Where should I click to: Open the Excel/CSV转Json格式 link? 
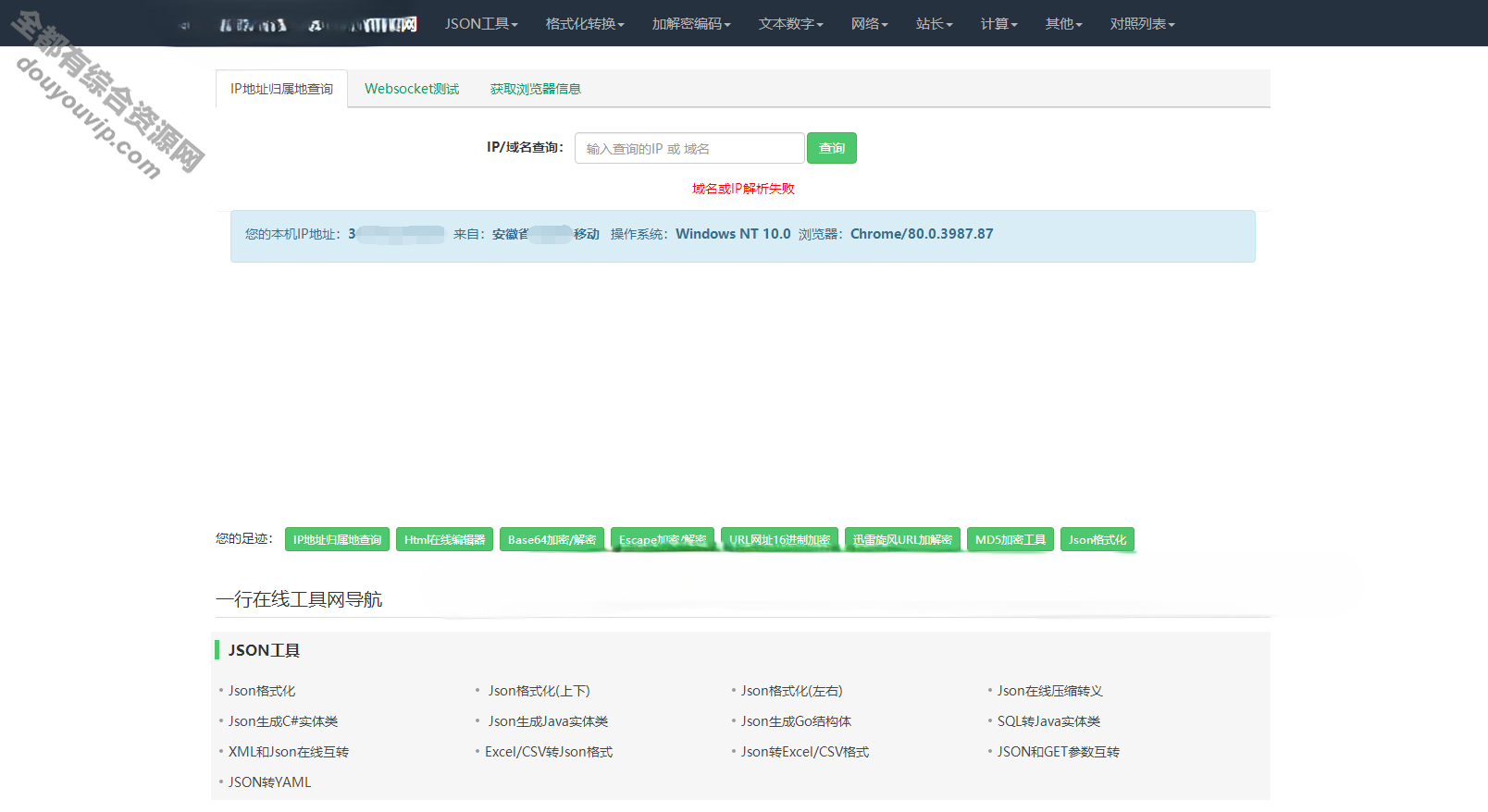click(x=549, y=752)
